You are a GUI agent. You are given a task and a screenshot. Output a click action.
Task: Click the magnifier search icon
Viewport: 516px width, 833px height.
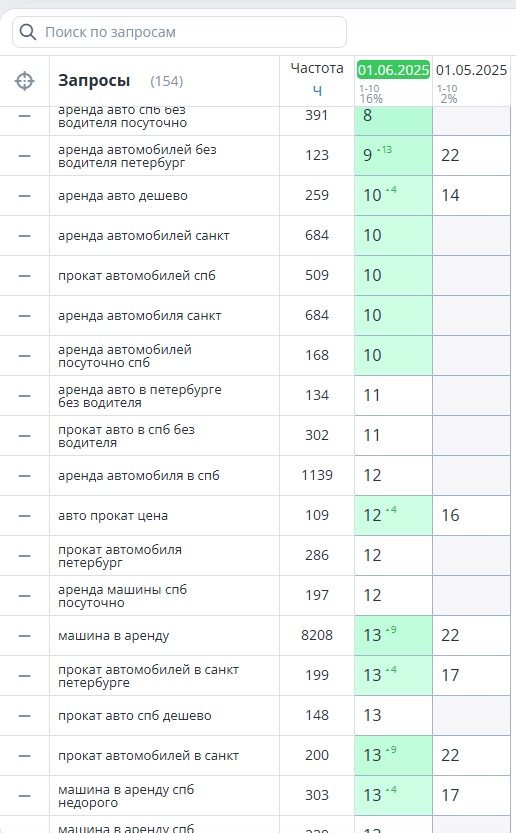click(28, 32)
